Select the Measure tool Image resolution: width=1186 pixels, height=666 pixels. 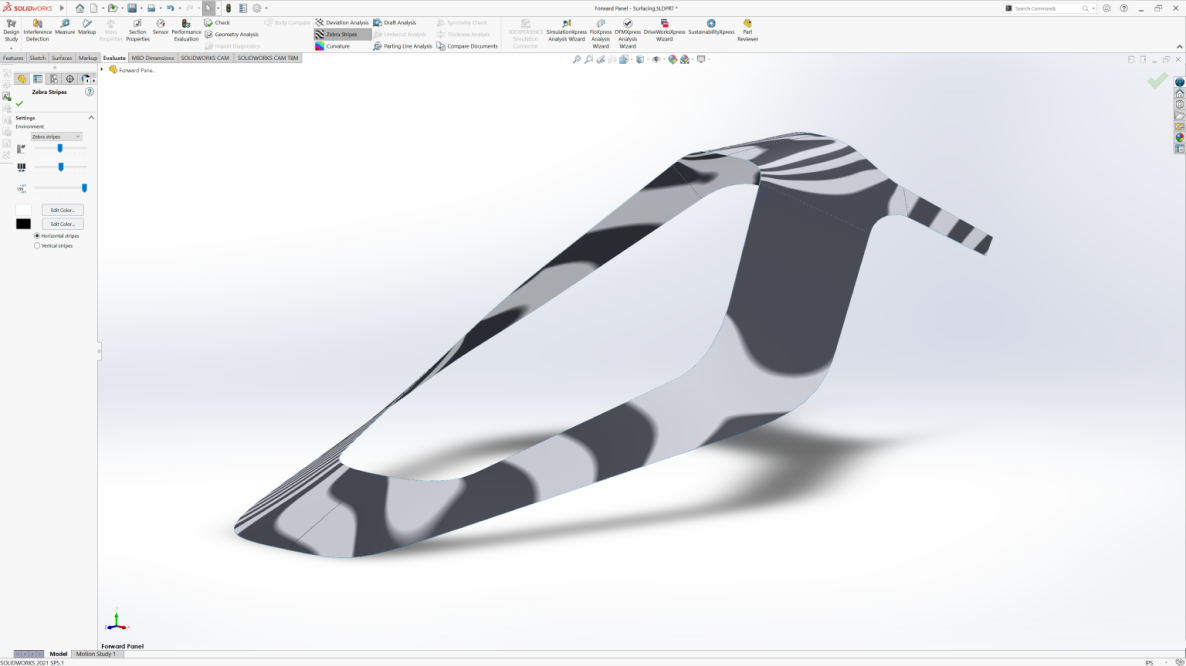point(64,27)
